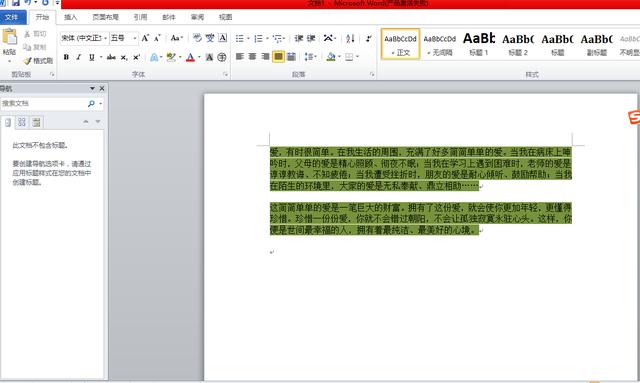This screenshot has width=640, height=383.
Task: Click the red font color button
Action: tap(190, 57)
